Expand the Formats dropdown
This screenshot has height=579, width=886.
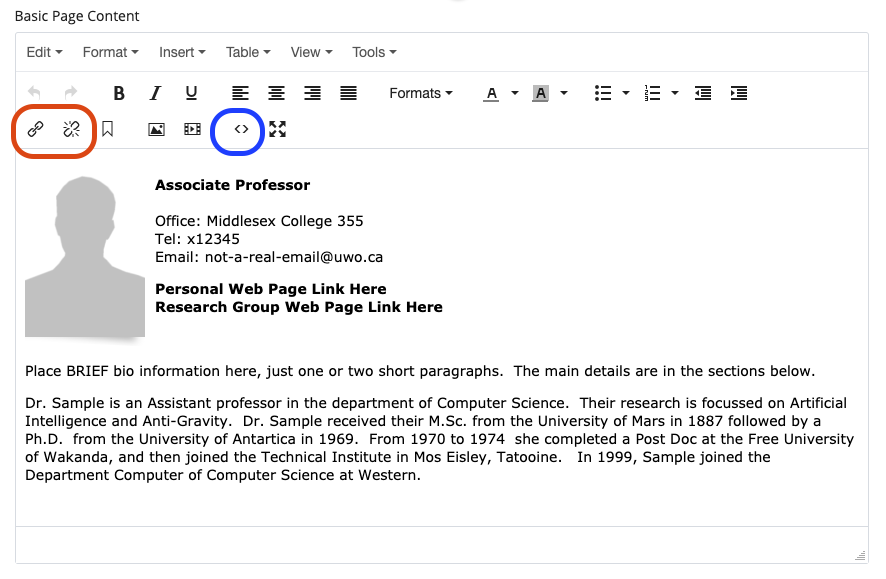(x=420, y=93)
